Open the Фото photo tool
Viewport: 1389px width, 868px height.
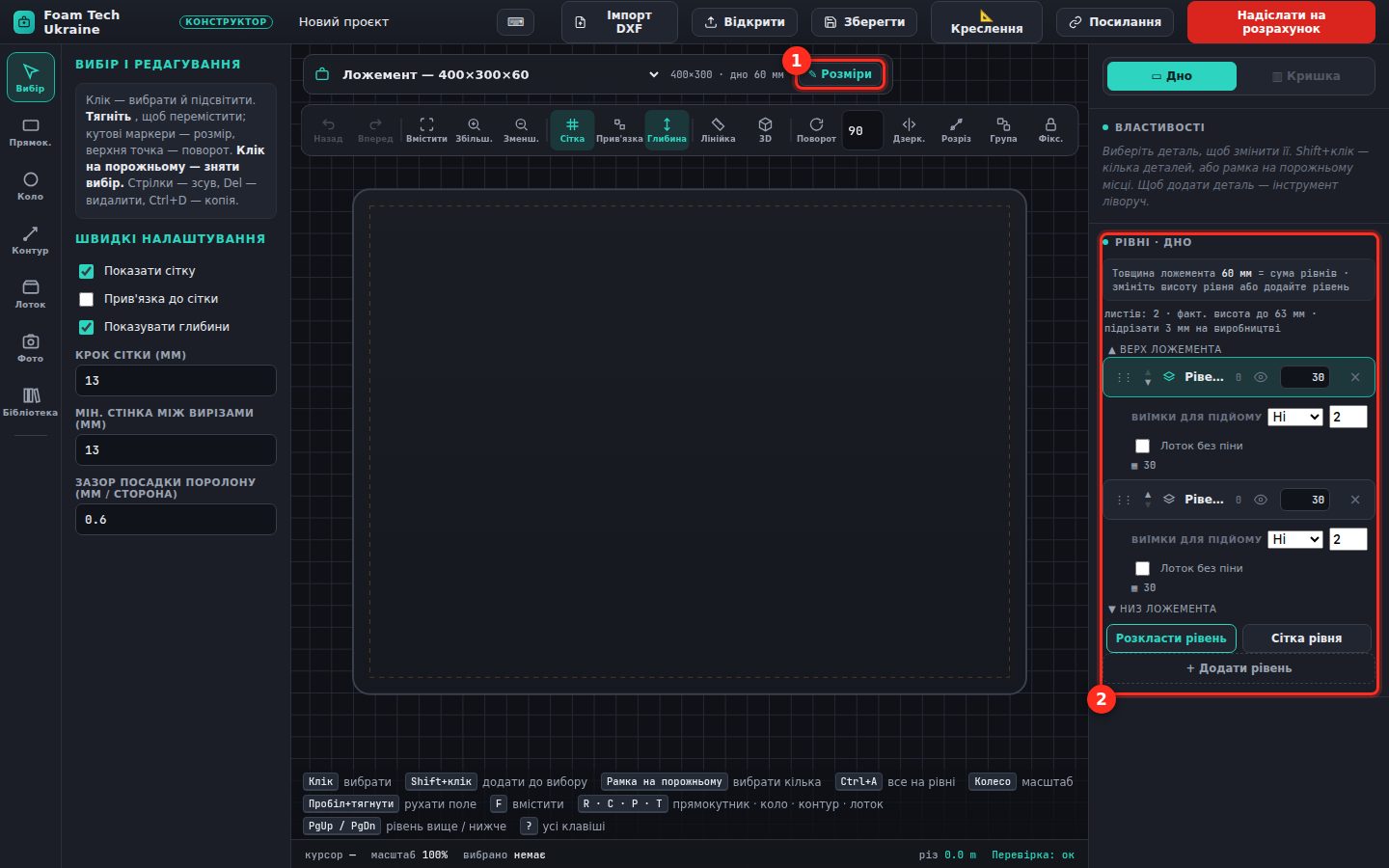30,348
